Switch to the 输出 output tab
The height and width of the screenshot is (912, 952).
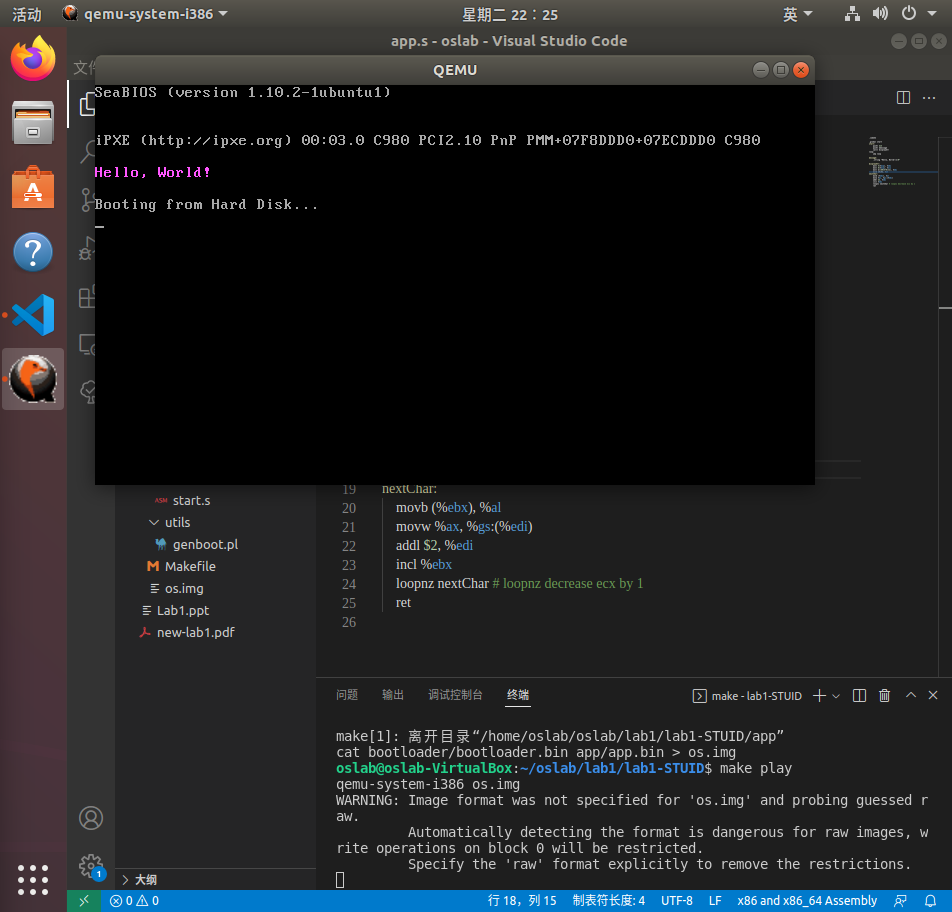(x=393, y=695)
